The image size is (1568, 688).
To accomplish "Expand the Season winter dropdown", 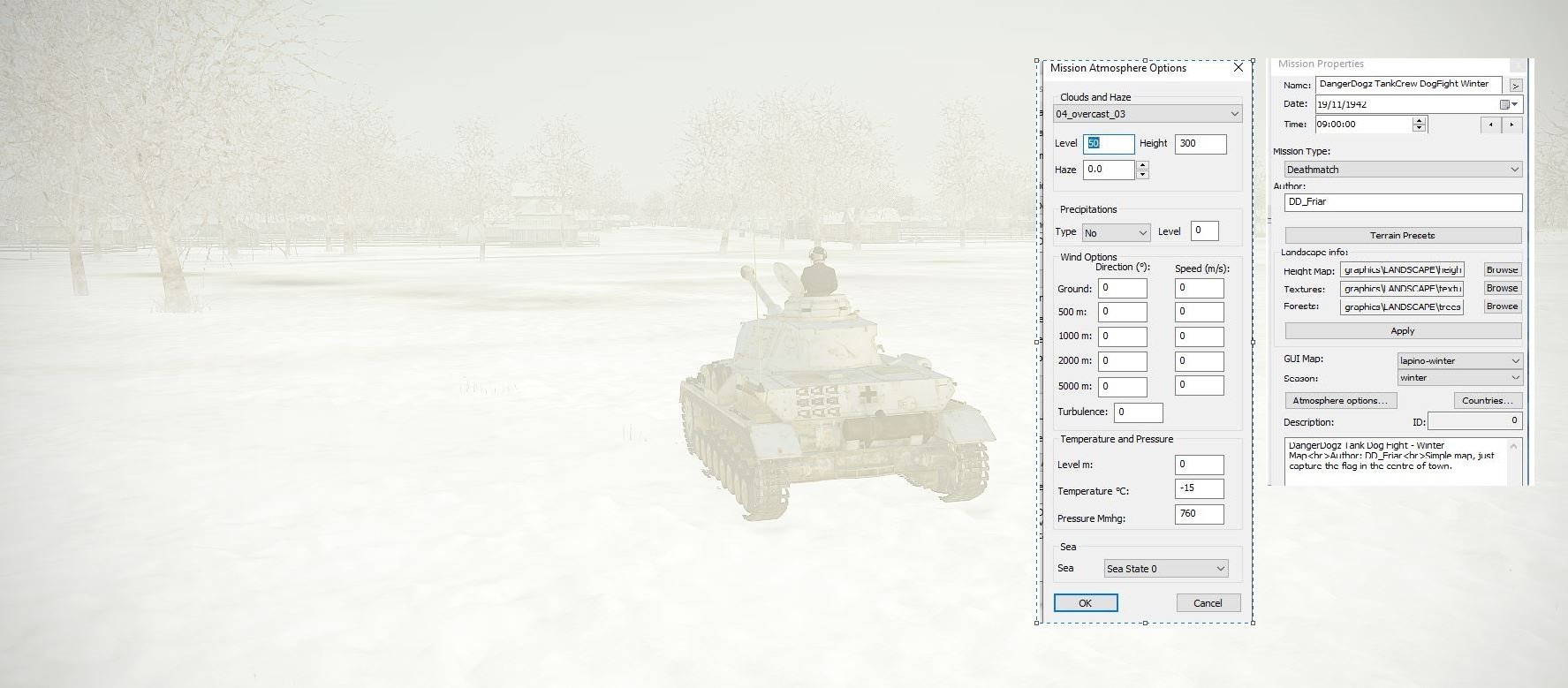I will click(x=1514, y=378).
